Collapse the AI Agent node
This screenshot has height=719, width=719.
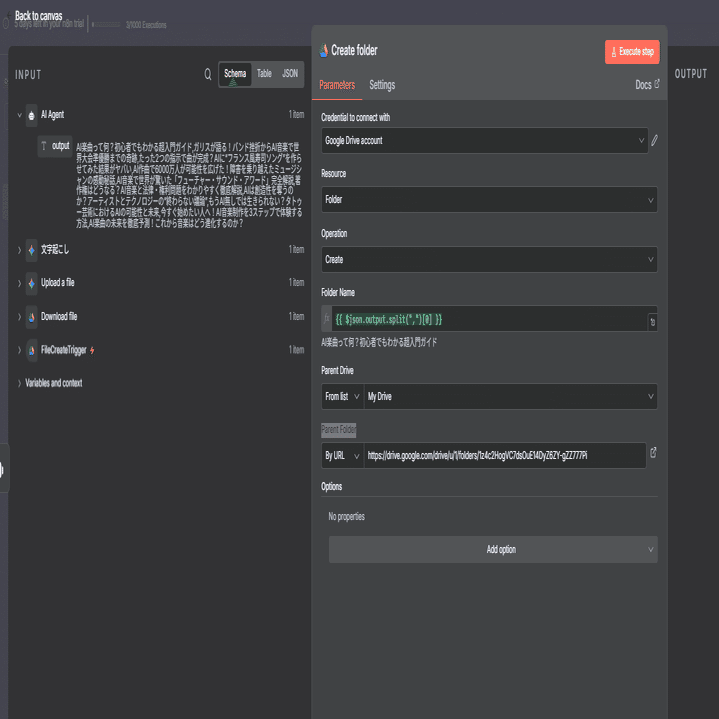[19, 115]
